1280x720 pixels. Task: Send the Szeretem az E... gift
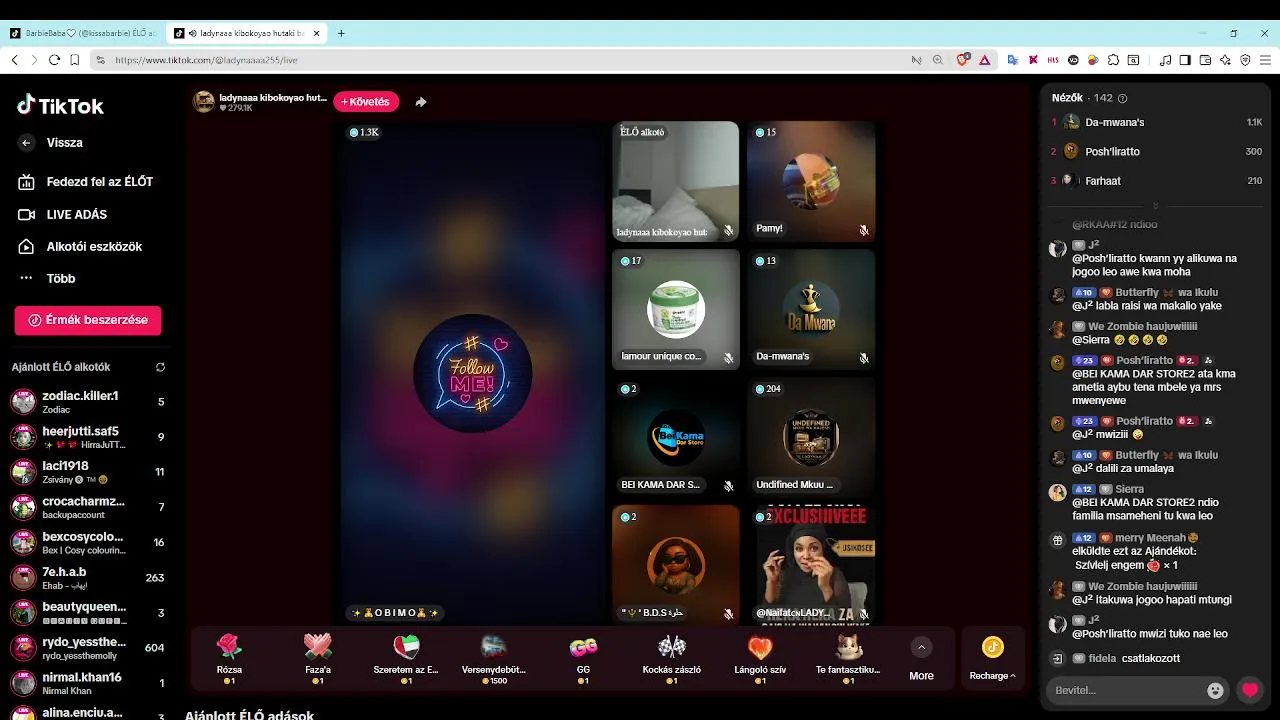point(406,658)
